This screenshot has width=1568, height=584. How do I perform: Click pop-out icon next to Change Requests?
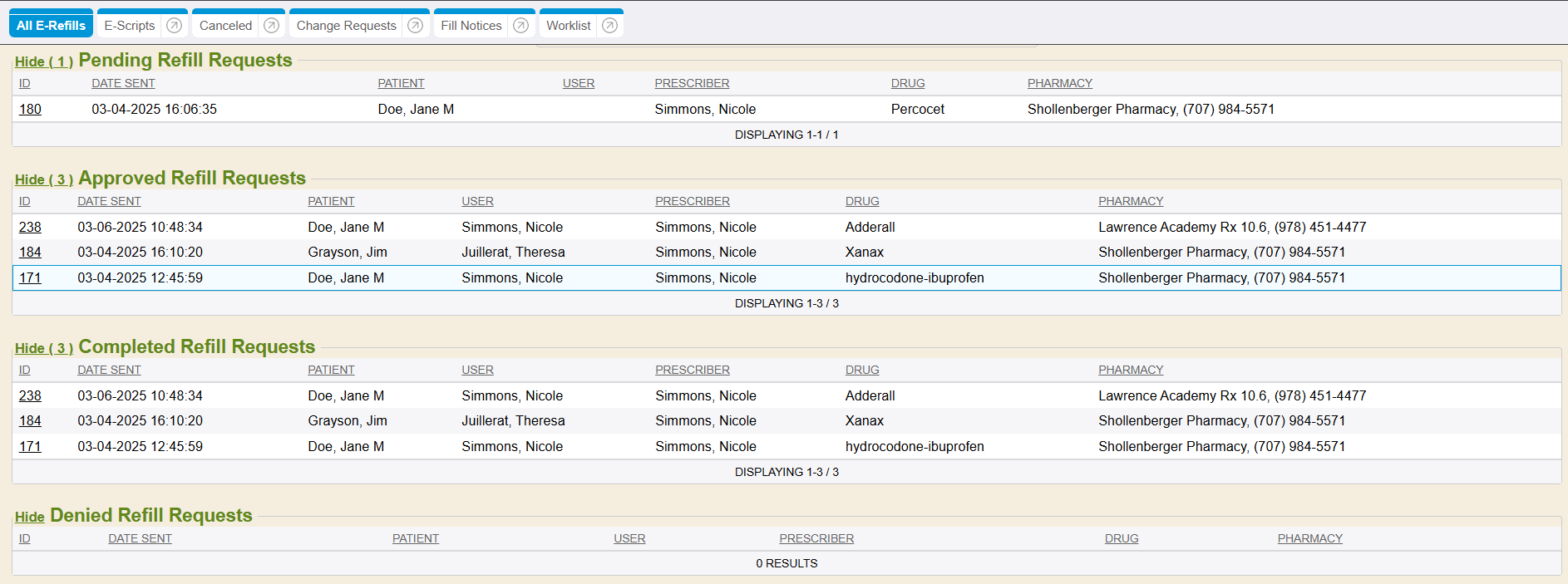tap(416, 26)
